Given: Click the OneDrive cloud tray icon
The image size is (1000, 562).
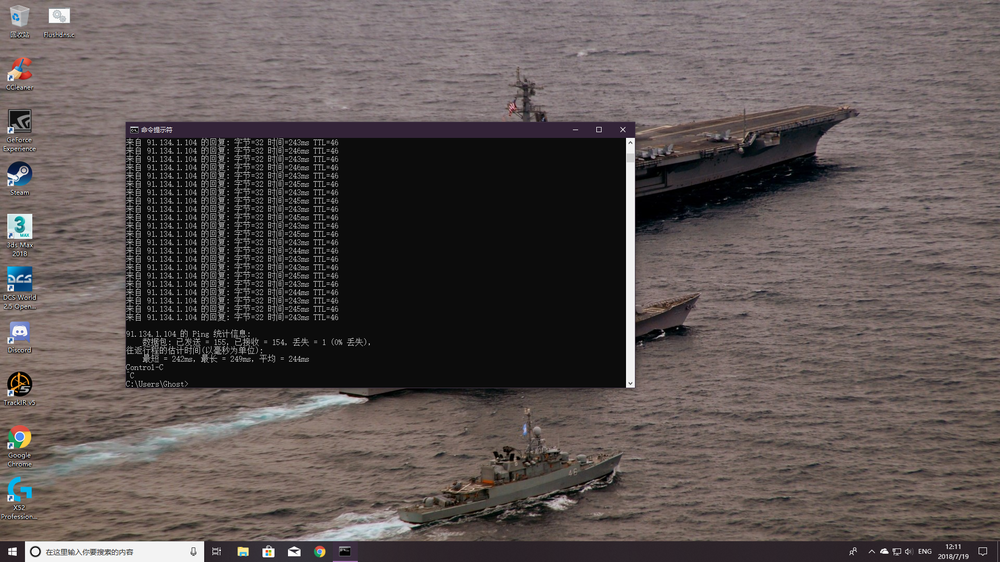Looking at the screenshot, I should [884, 551].
